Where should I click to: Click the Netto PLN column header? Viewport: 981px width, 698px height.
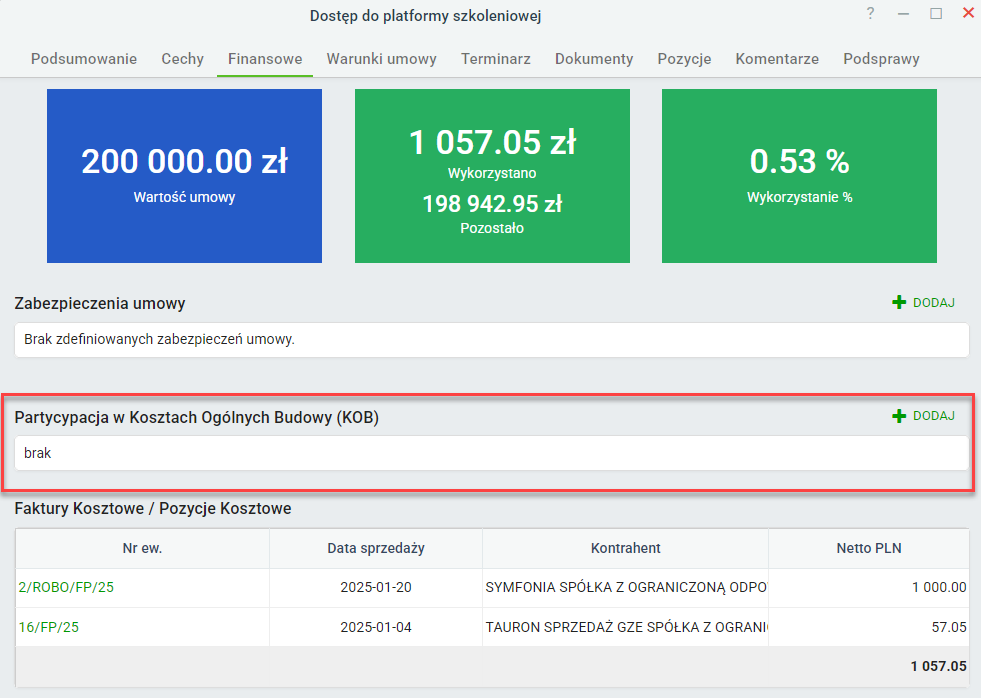click(868, 549)
